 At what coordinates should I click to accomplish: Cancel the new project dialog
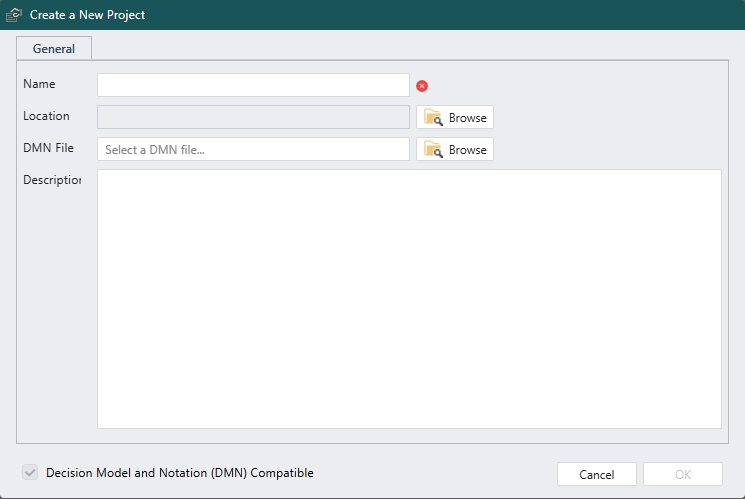tap(597, 474)
